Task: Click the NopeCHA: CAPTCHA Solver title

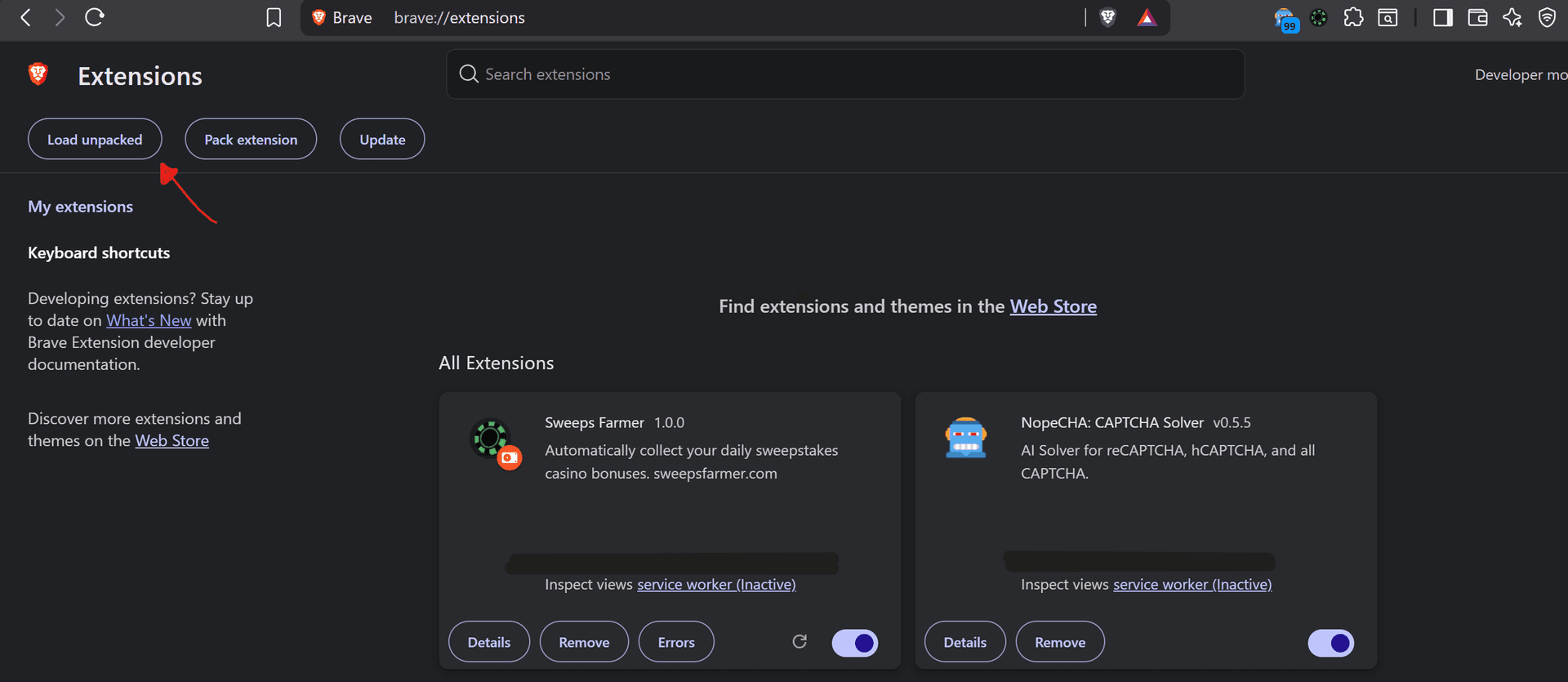Action: [x=1112, y=422]
